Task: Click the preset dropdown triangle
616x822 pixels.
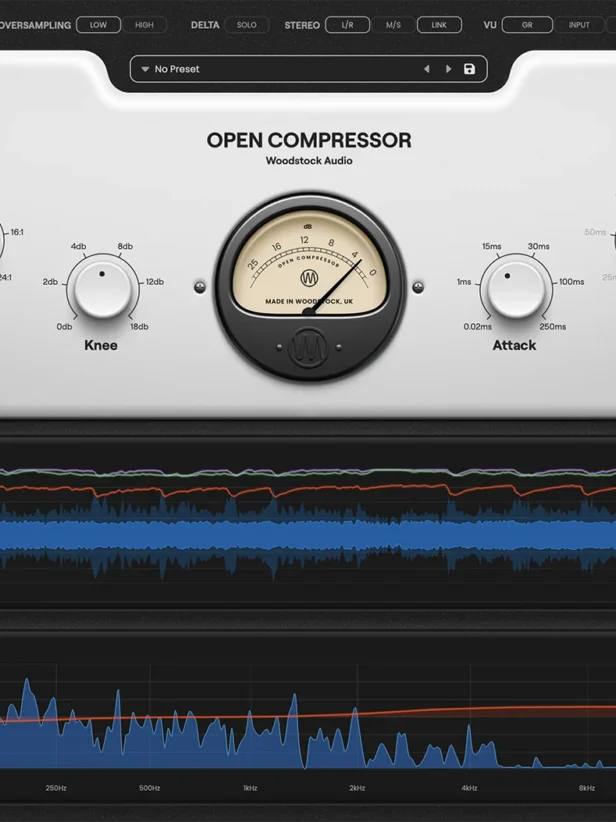Action: 145,69
